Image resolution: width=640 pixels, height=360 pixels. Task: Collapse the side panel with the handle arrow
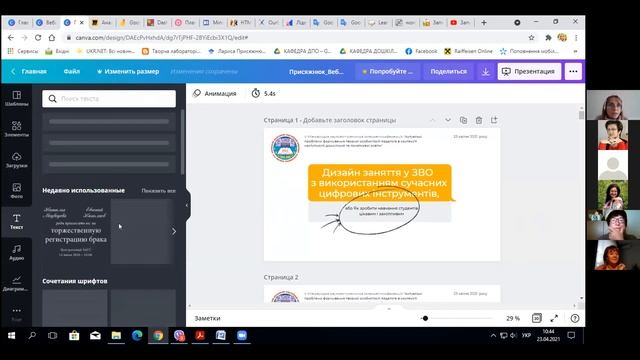point(187,205)
